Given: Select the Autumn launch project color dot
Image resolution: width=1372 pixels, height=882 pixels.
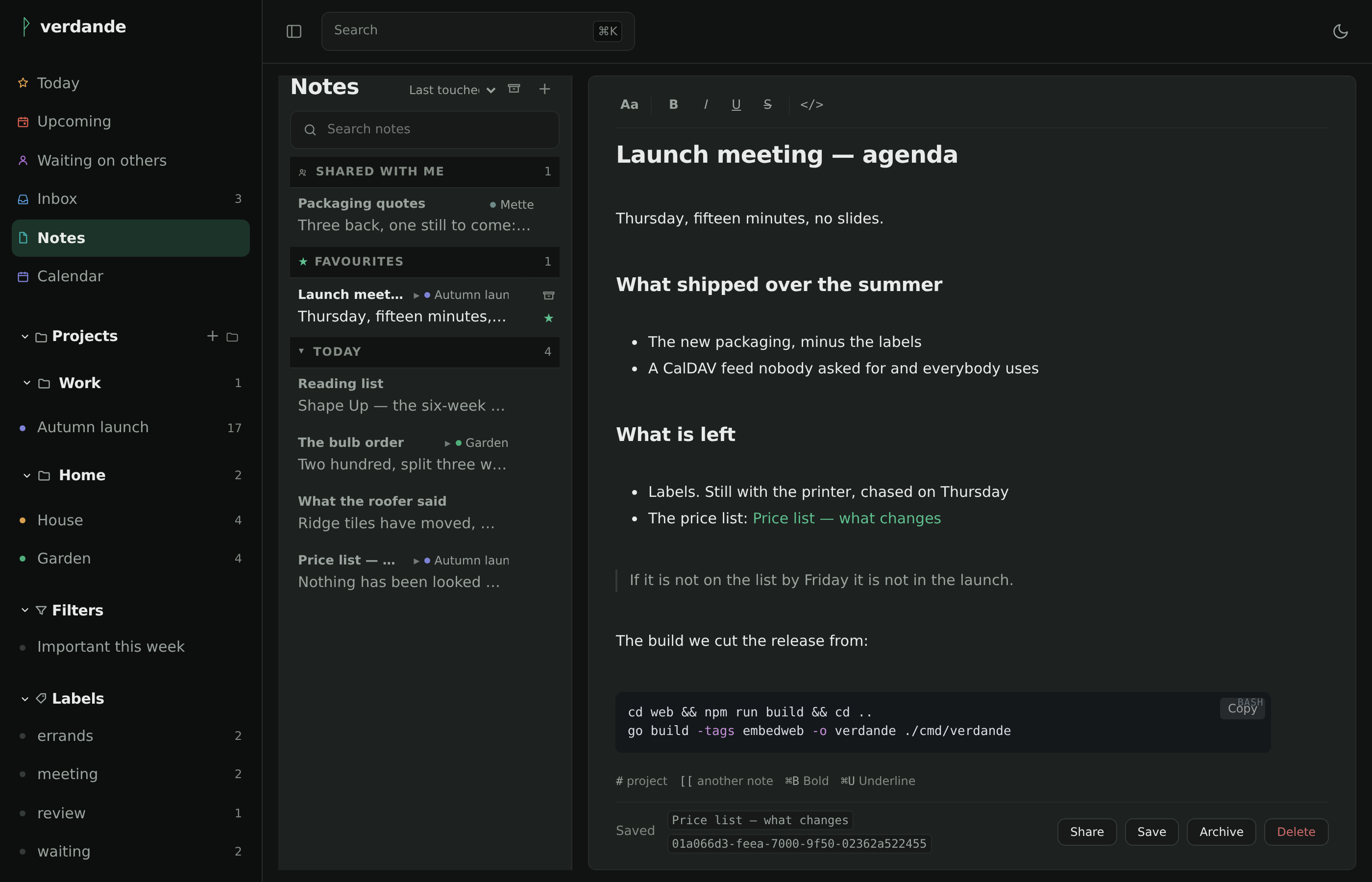Looking at the screenshot, I should (23, 428).
